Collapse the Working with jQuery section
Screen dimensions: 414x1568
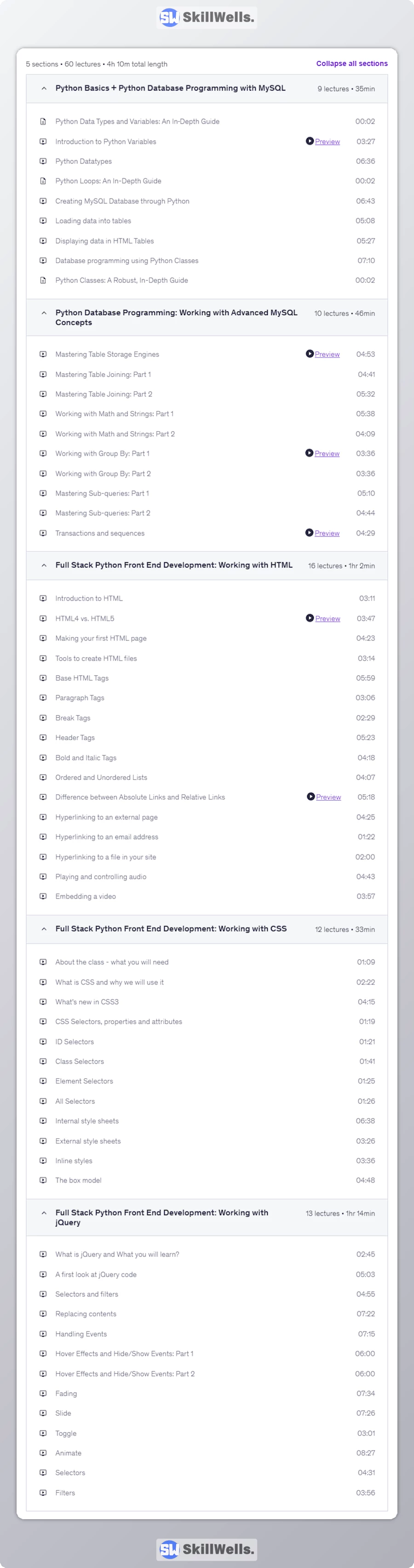point(44,1212)
